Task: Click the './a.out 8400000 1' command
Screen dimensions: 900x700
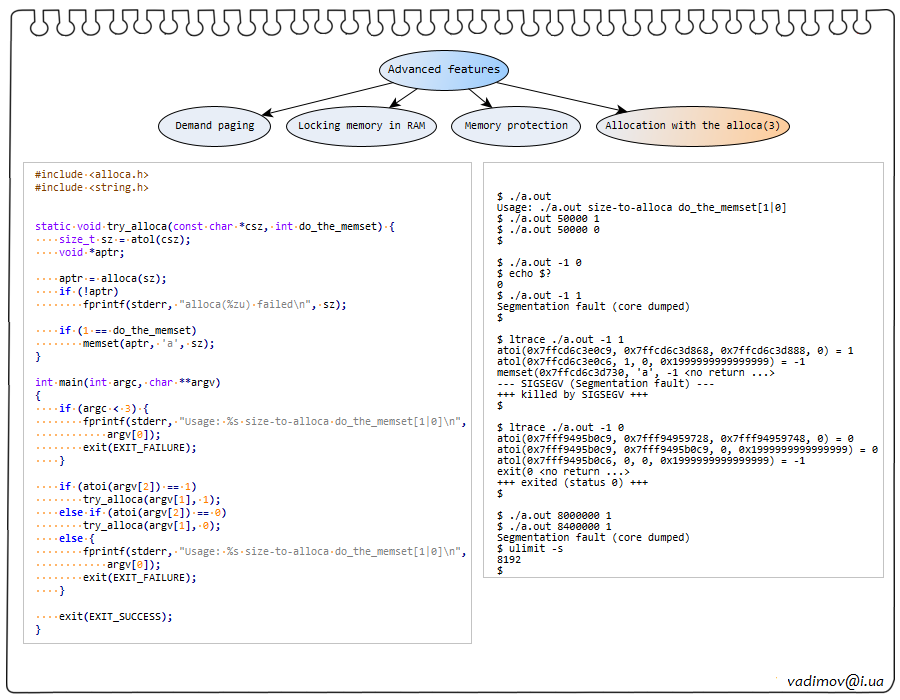Action: pyautogui.click(x=555, y=526)
